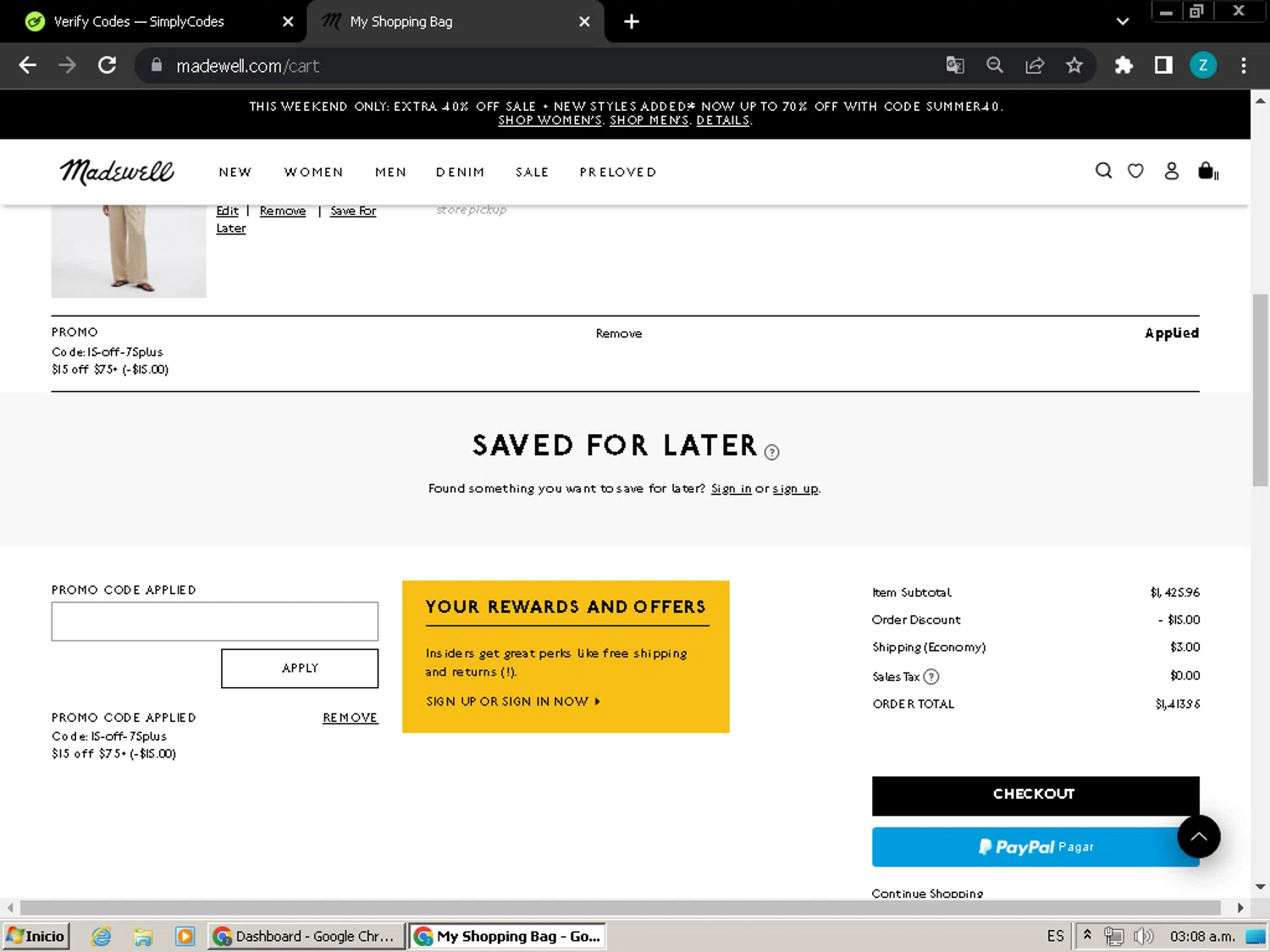Open the shopping bag icon in header
Screen dimensions: 1270x952
(x=1208, y=171)
